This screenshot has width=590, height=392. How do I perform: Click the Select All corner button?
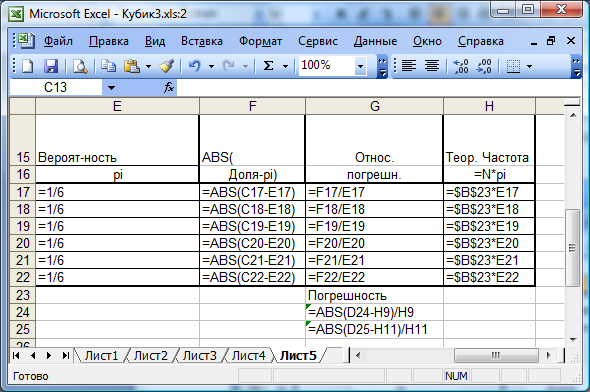point(23,106)
